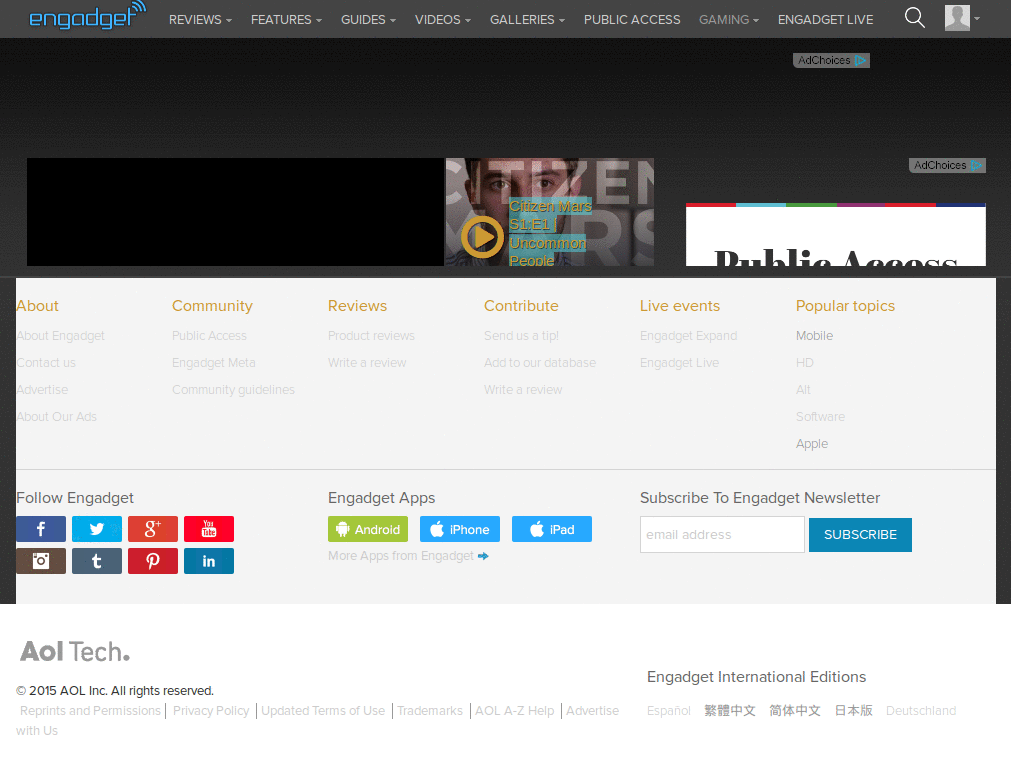Viewport: 1024px width, 761px height.
Task: Open the Privacy Policy link
Action: coord(211,710)
